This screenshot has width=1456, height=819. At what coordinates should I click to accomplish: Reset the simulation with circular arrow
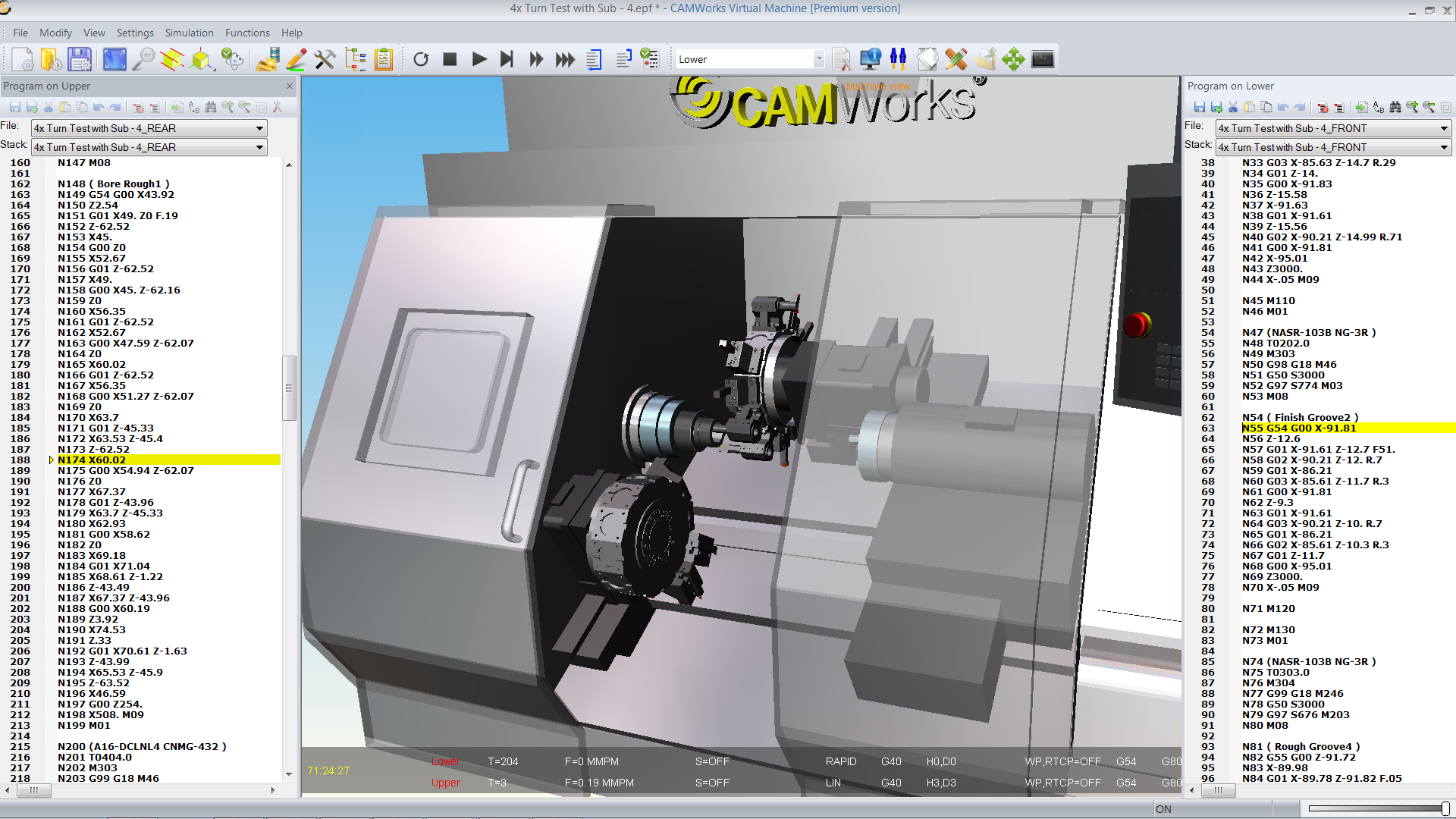421,59
